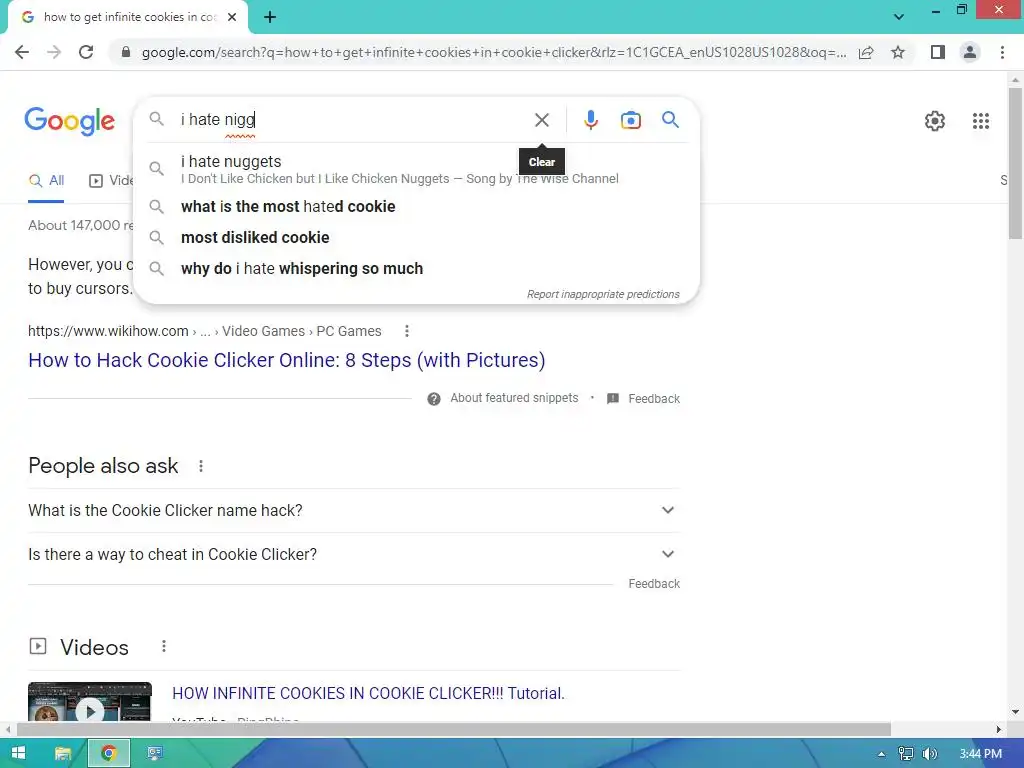Open 'HOW INFINITE COOKIES IN COOKIE CLICKER!!! Tutorial.' link
1024x768 pixels.
coord(368,693)
